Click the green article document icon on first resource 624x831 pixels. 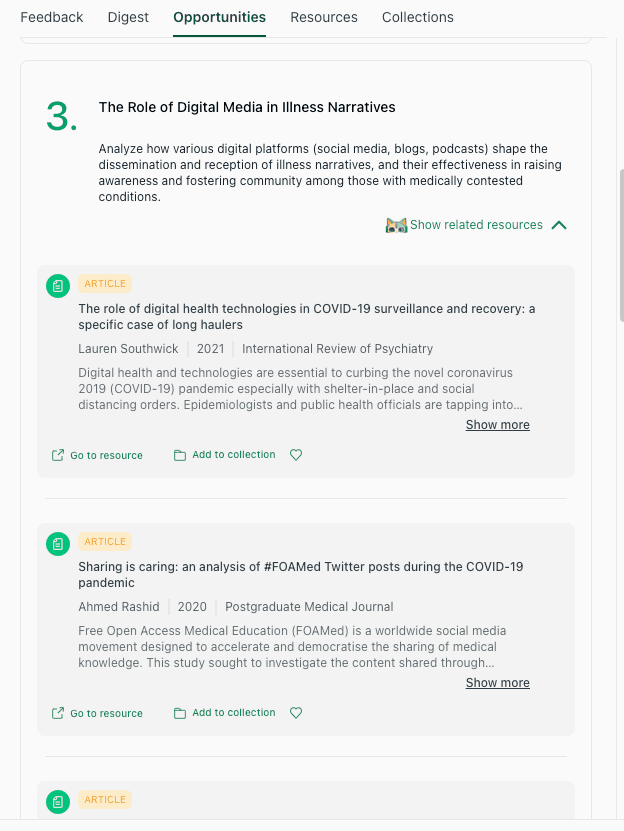coord(57,285)
